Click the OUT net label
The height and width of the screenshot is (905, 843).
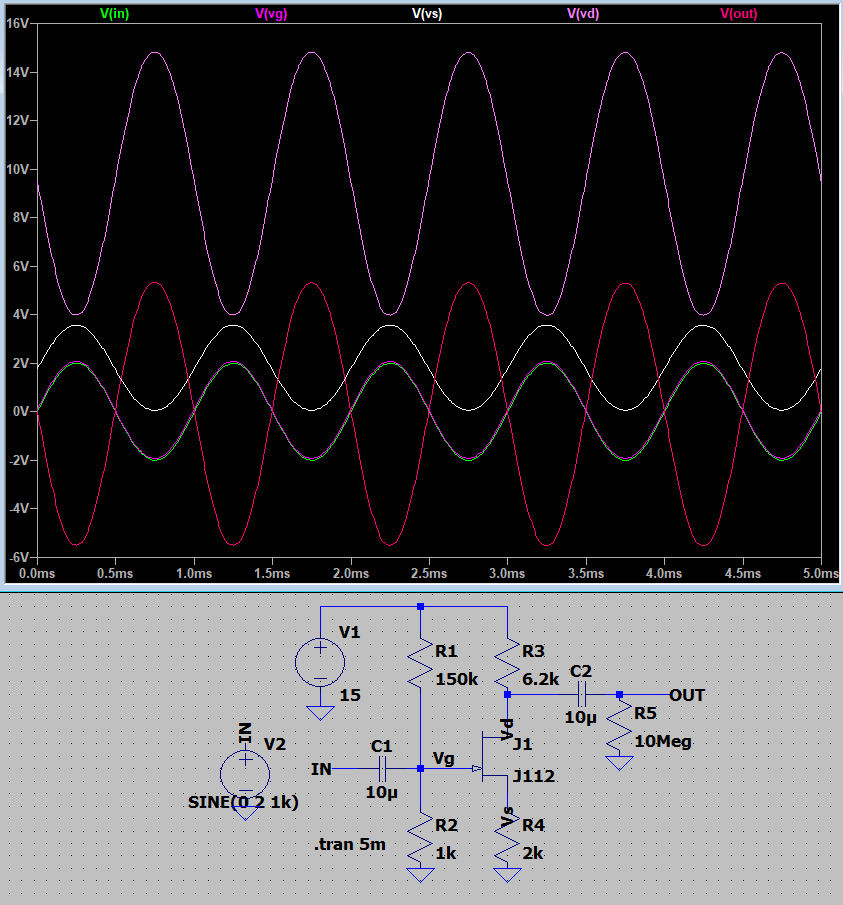[x=687, y=694]
